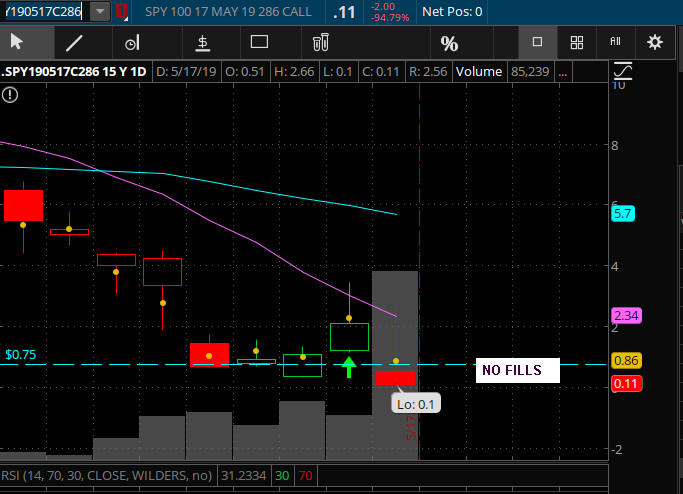Pick the clock time-based drawing tool
683x494 pixels.
132,42
